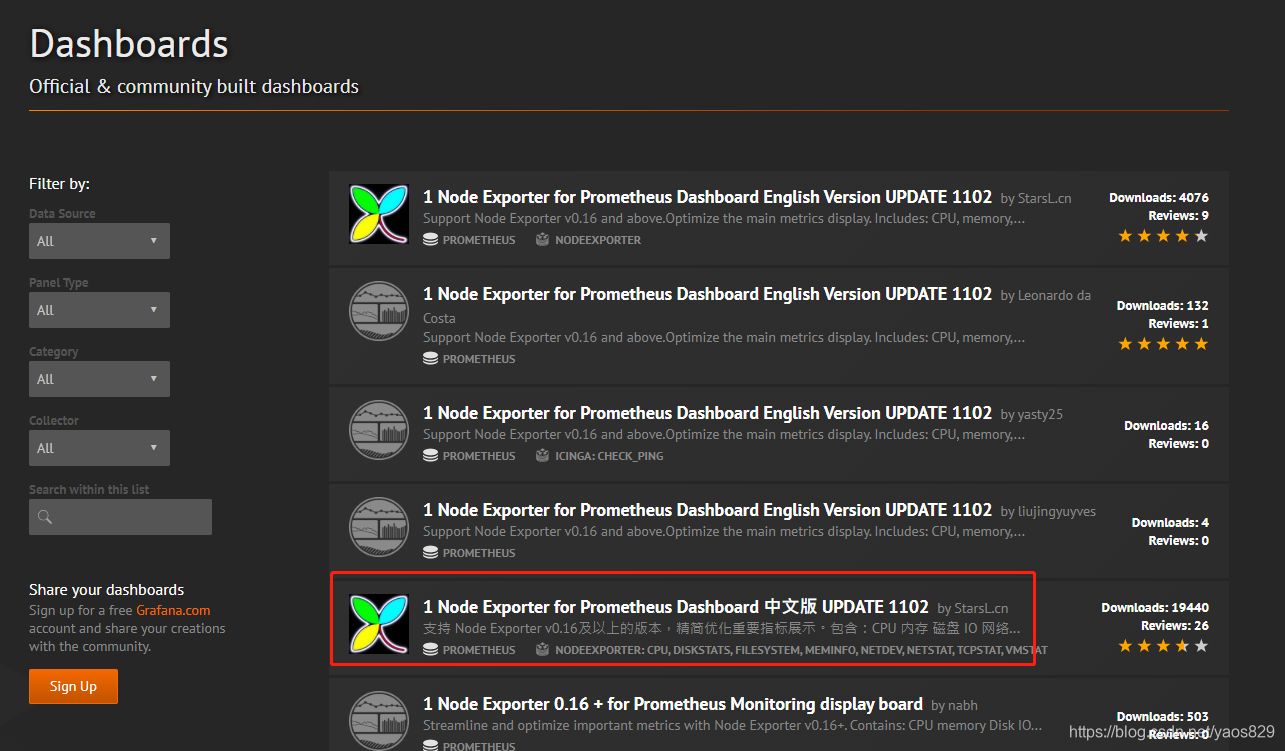Click Reviews: 26 text
Image resolution: width=1285 pixels, height=751 pixels.
1174,626
